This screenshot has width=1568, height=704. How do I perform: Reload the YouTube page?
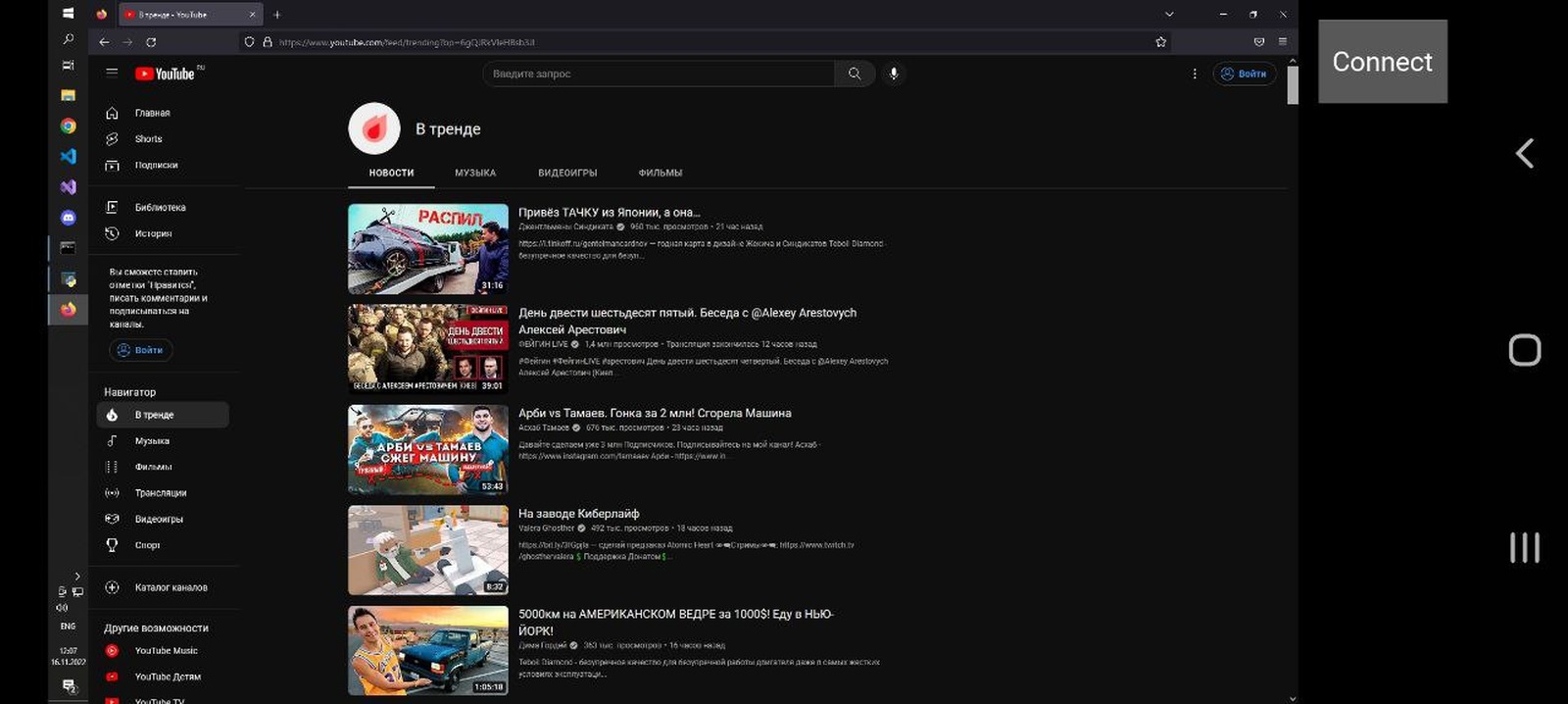pyautogui.click(x=151, y=42)
